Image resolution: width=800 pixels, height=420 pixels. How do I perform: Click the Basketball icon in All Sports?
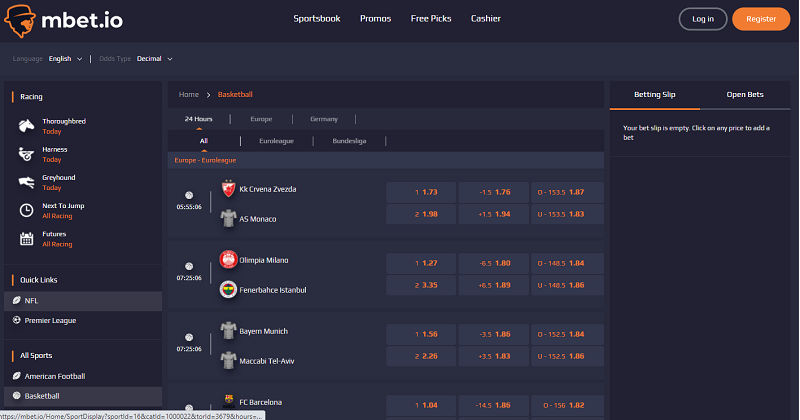[16, 396]
